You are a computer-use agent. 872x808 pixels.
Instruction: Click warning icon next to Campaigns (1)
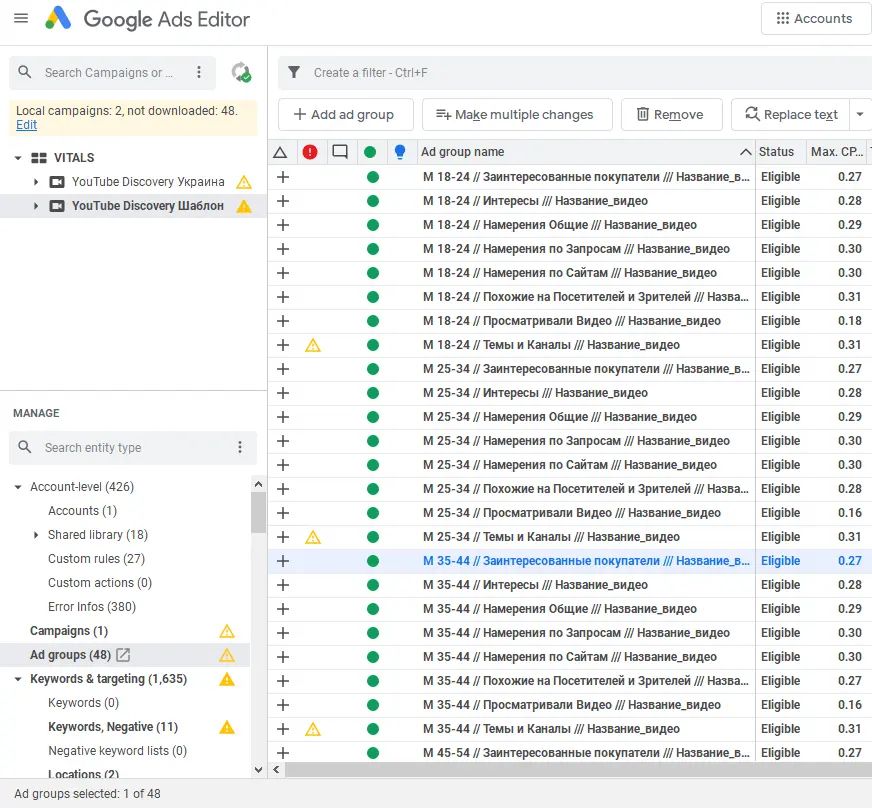pos(227,631)
